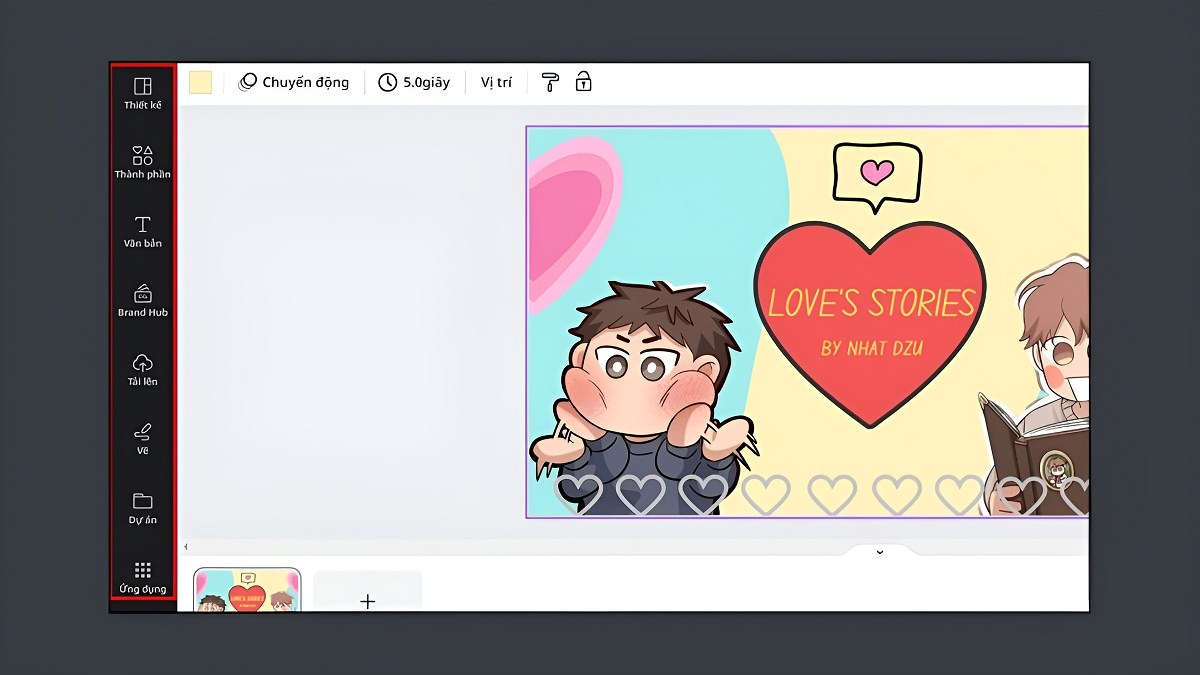Open the Thiết kế design panel
This screenshot has height=675, width=1200.
143,93
